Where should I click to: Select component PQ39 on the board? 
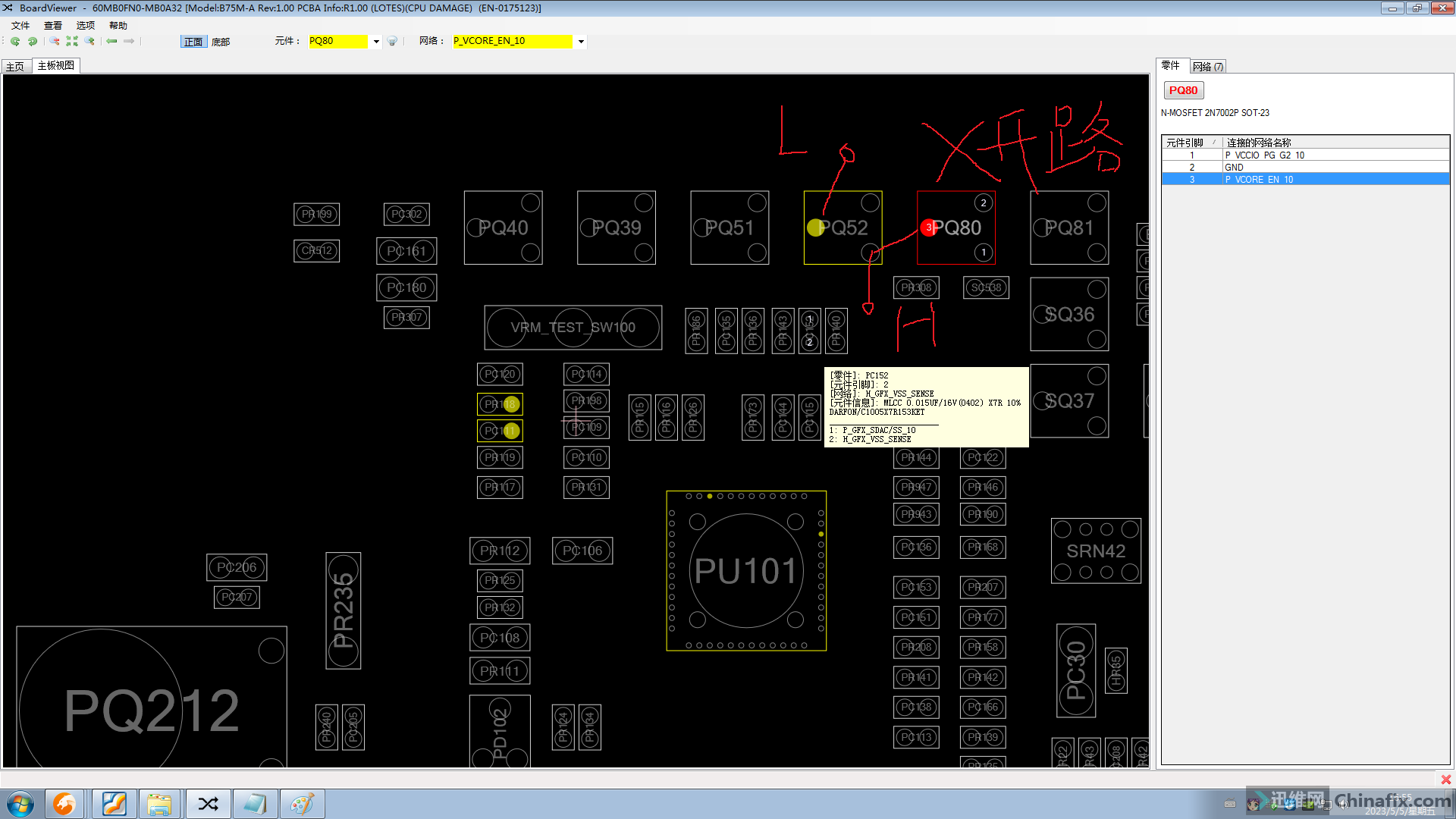pyautogui.click(x=617, y=227)
